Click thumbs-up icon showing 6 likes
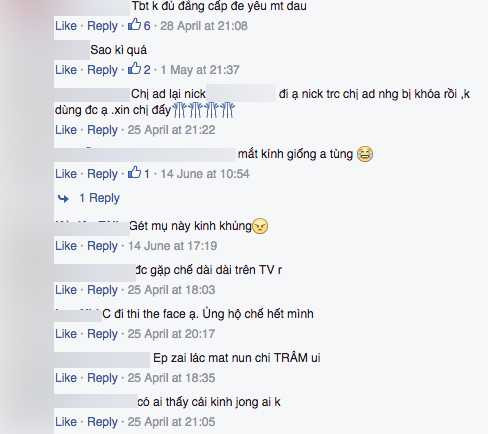Screen dimensions: 488x434 pos(135,24)
